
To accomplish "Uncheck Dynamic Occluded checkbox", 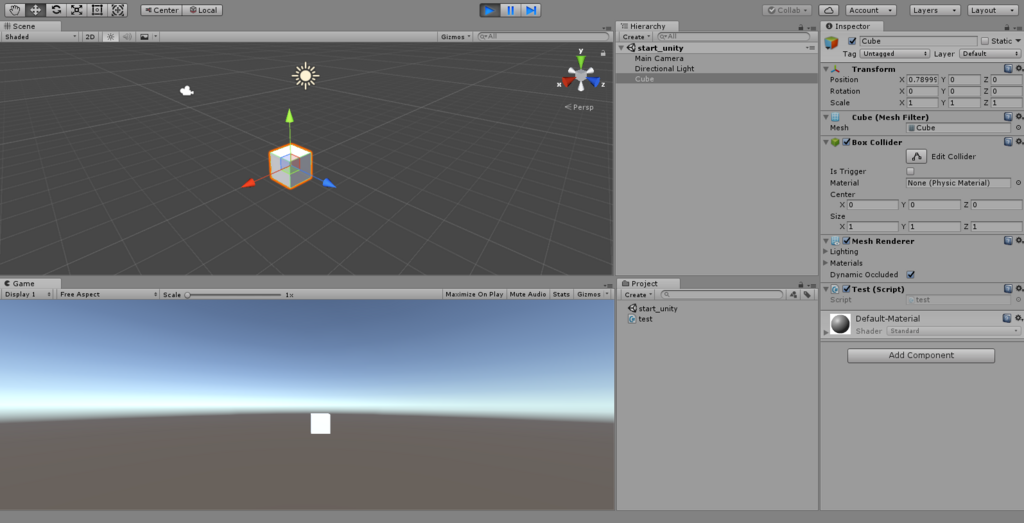I will pos(910,275).
